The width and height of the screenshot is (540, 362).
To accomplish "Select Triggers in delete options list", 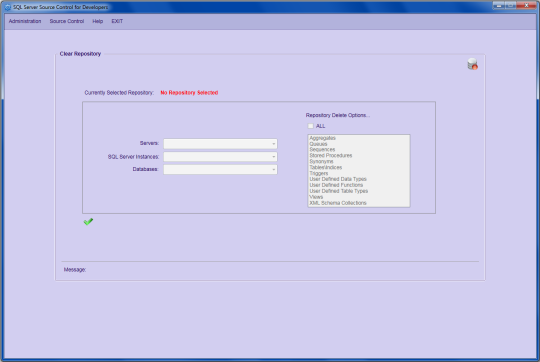I will 319,173.
